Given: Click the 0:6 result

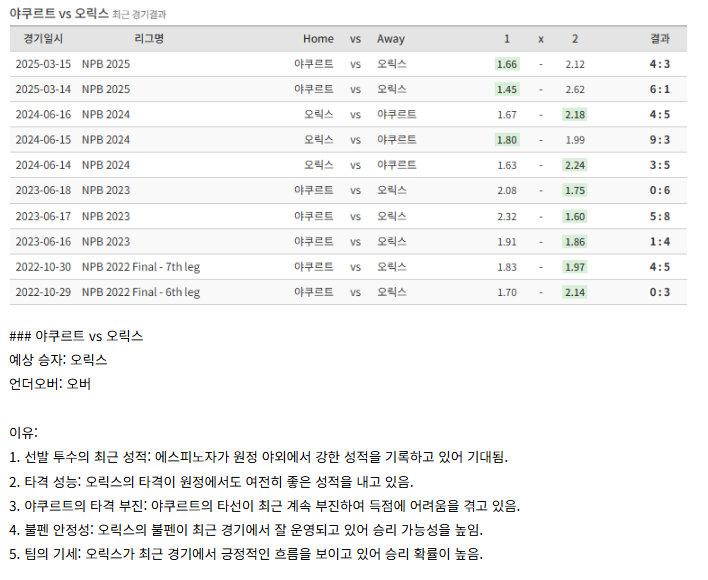Looking at the screenshot, I should [x=660, y=190].
